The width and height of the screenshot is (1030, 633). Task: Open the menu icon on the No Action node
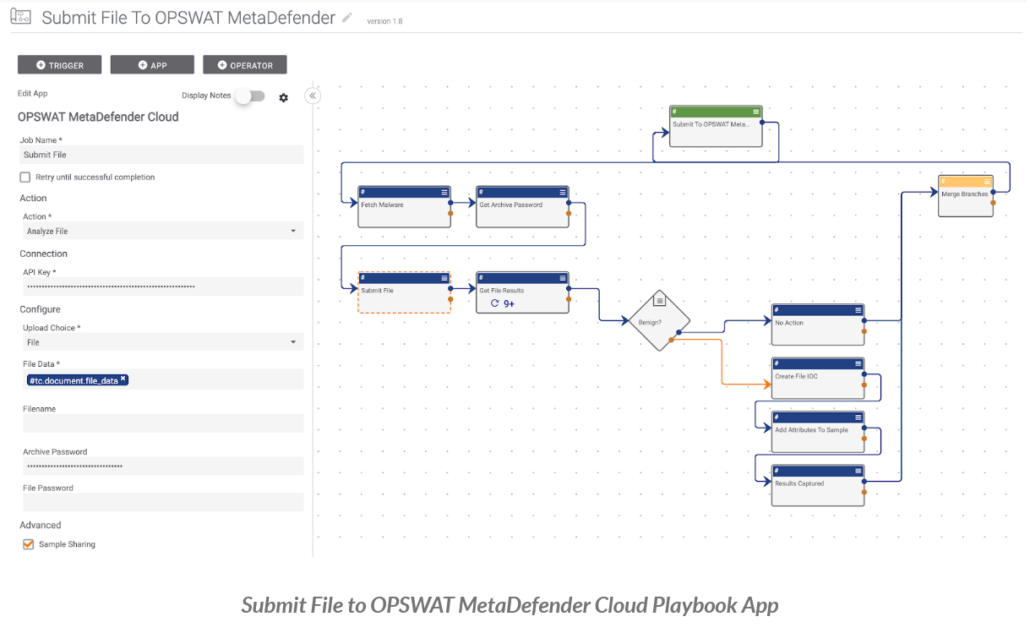coord(858,310)
